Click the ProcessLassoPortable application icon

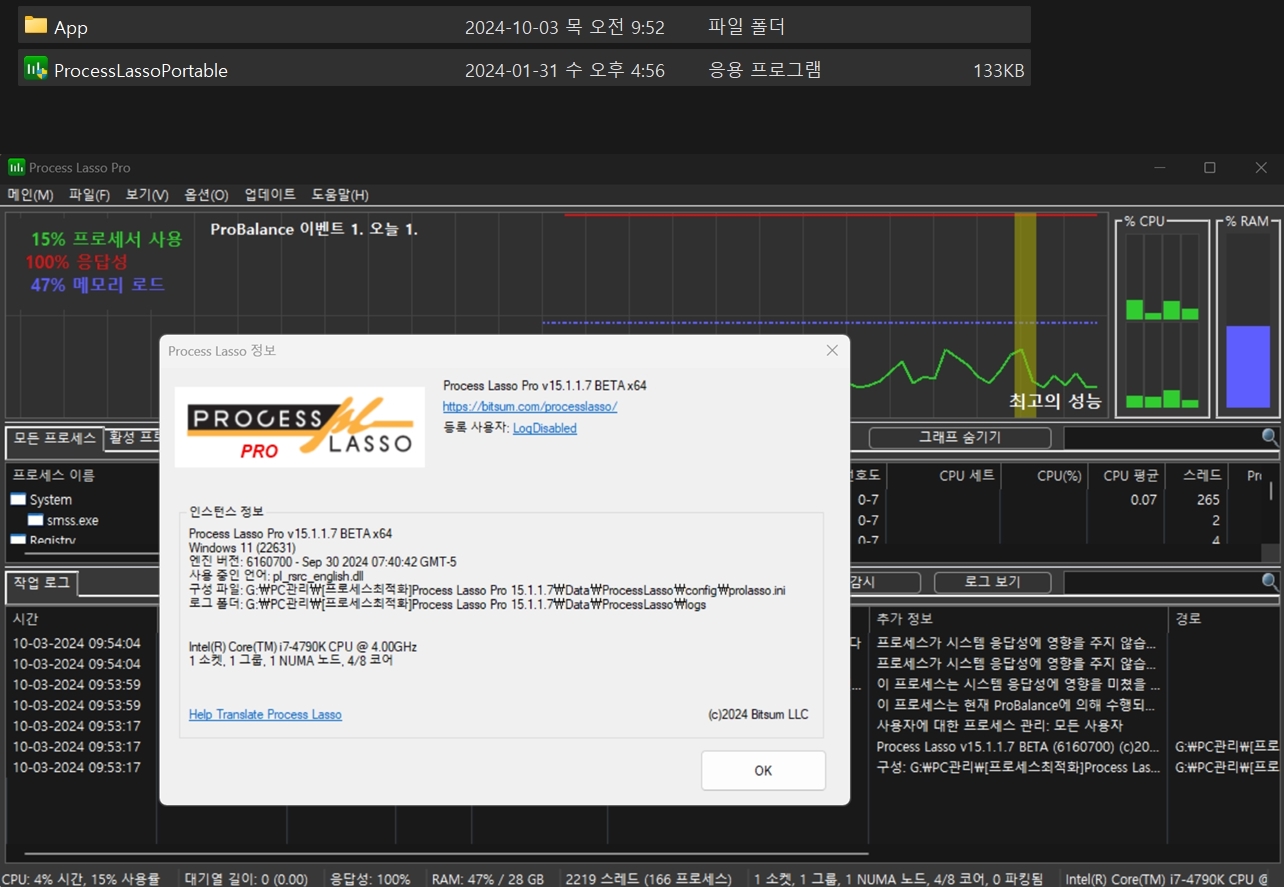[35, 69]
